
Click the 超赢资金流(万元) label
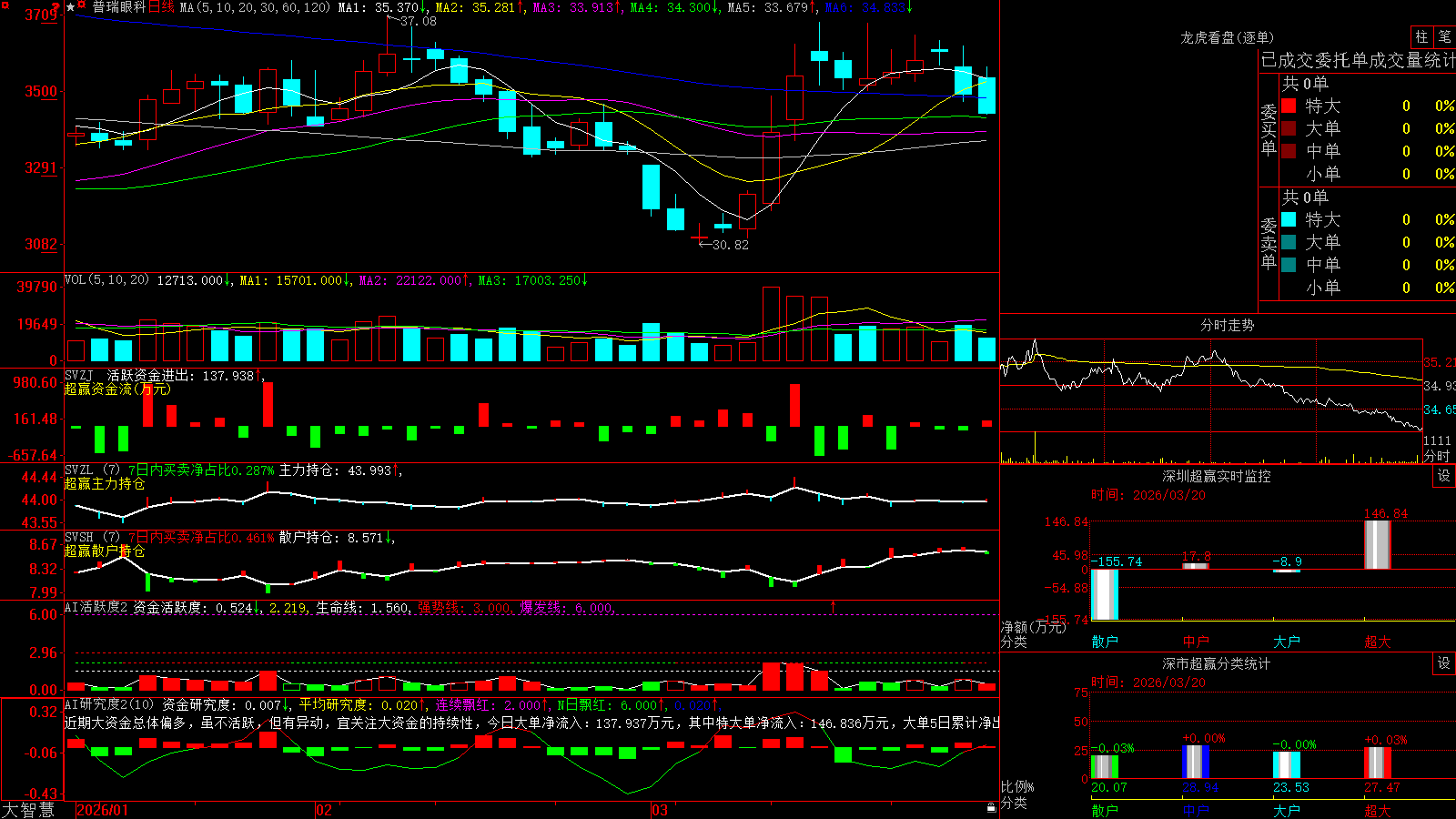[116, 389]
